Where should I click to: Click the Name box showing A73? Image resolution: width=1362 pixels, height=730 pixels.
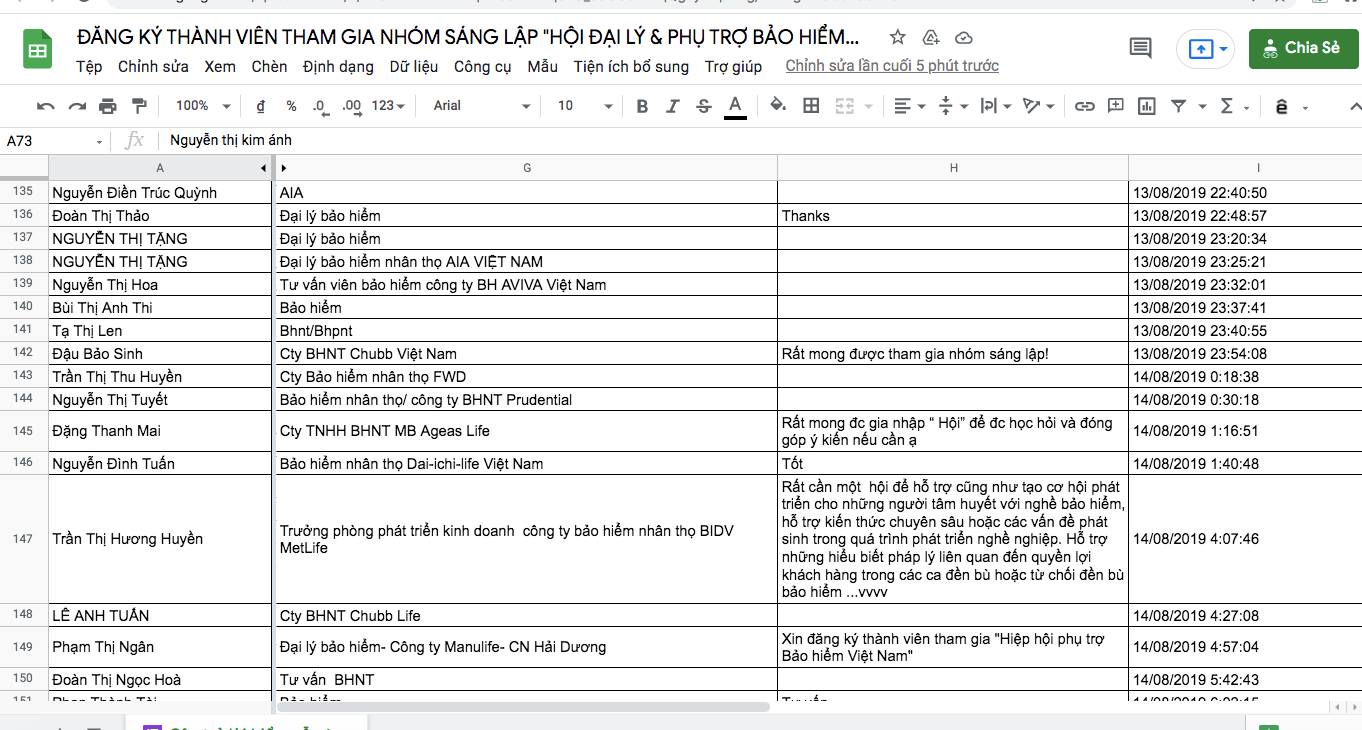coord(55,141)
